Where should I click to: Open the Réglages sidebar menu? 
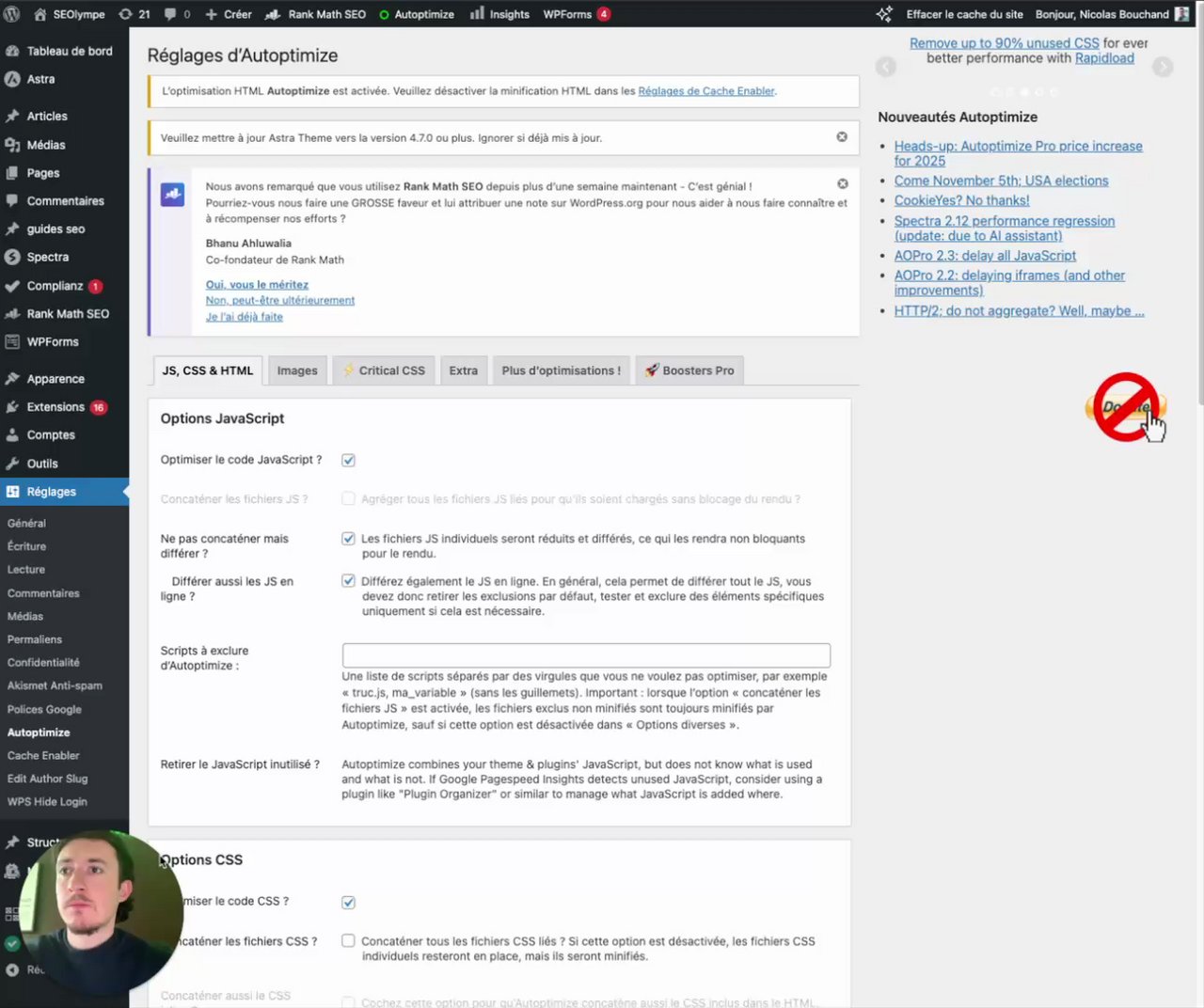(x=64, y=492)
